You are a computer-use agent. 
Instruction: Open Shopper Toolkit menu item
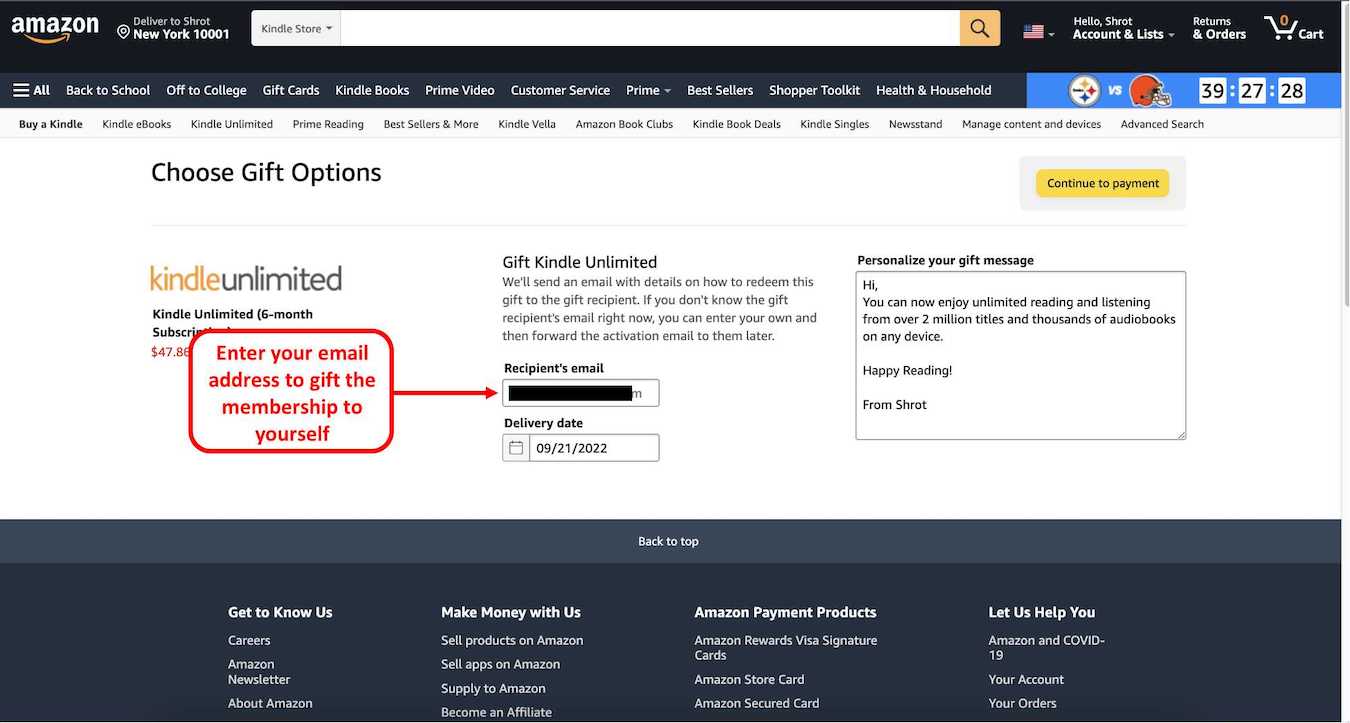(x=814, y=90)
